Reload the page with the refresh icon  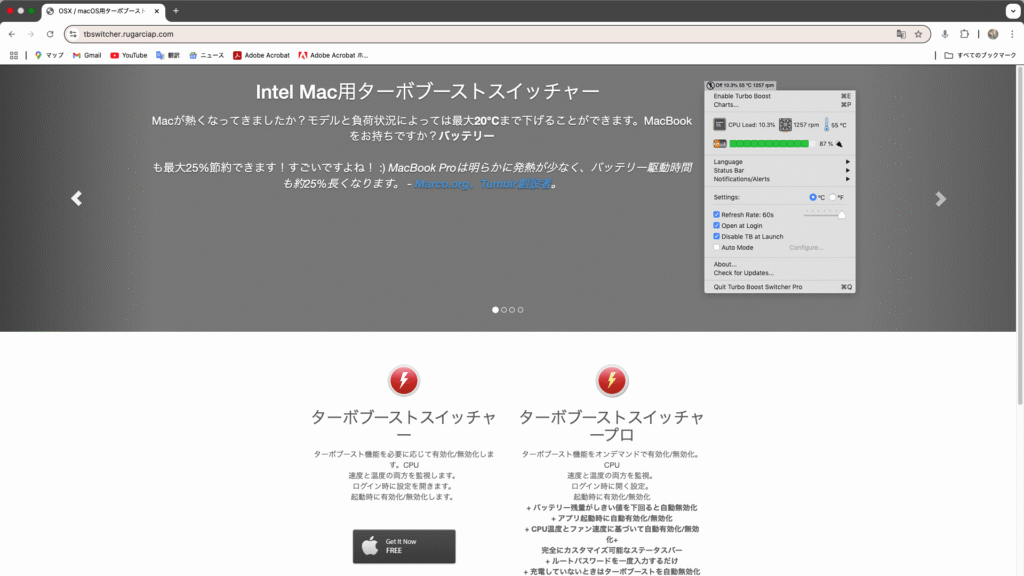[x=50, y=34]
